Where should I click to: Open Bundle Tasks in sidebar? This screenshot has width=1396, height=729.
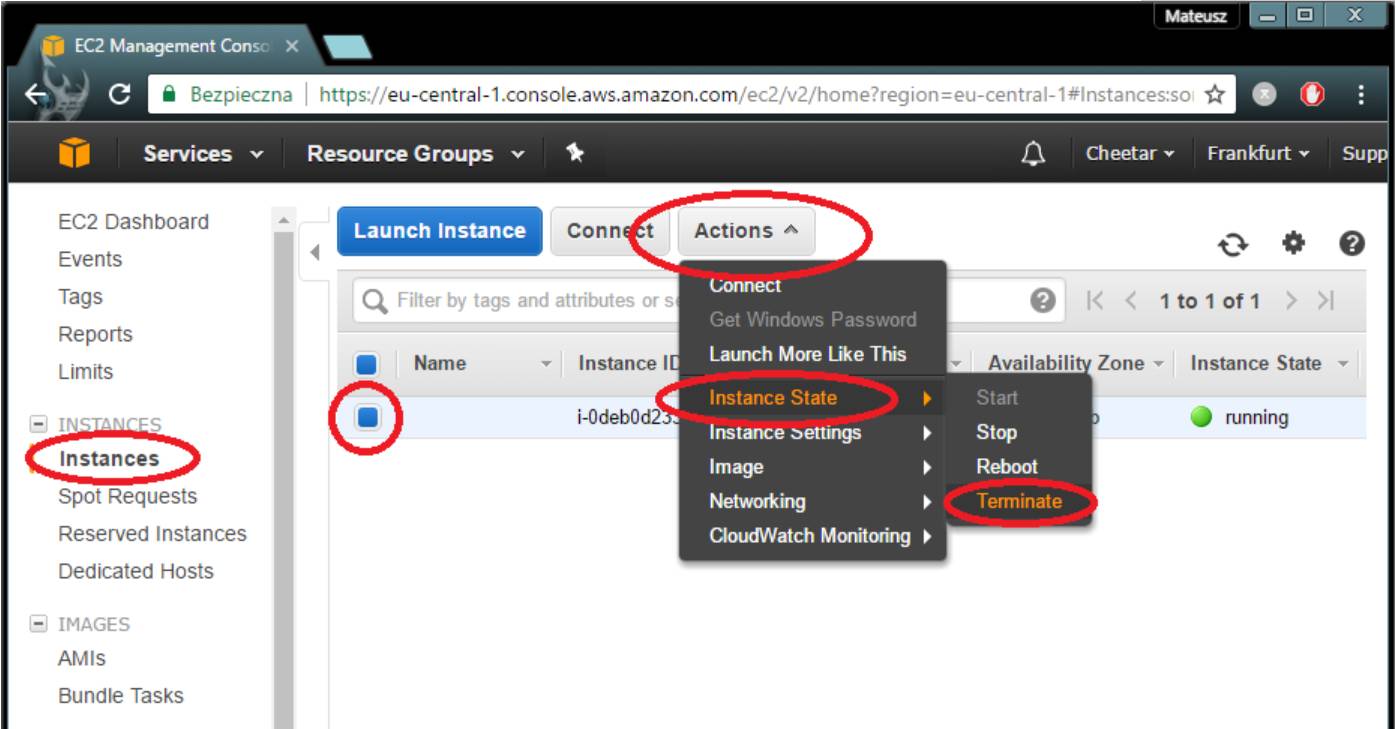pyautogui.click(x=121, y=696)
